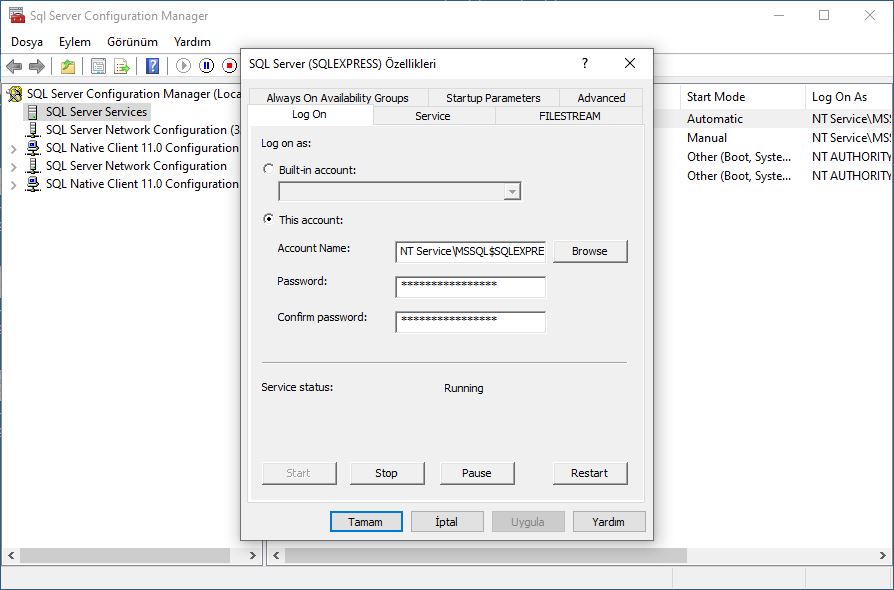Select the Built-in account radio button
This screenshot has height=590, width=894.
[x=268, y=169]
